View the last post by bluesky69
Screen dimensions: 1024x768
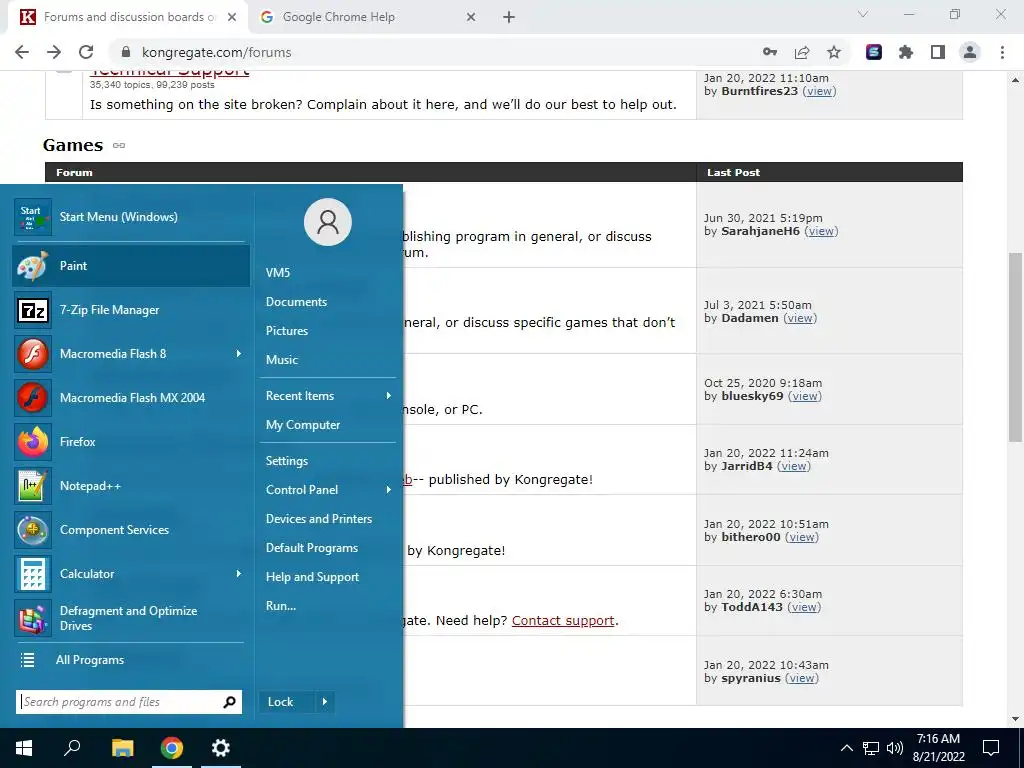(805, 396)
